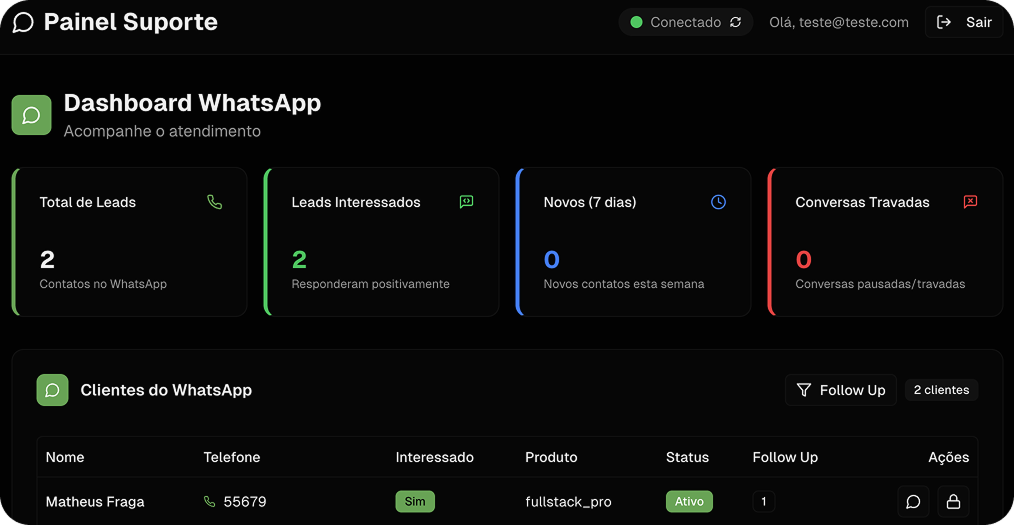
Task: Click the Dashboard WhatsApp heading
Action: 192,103
